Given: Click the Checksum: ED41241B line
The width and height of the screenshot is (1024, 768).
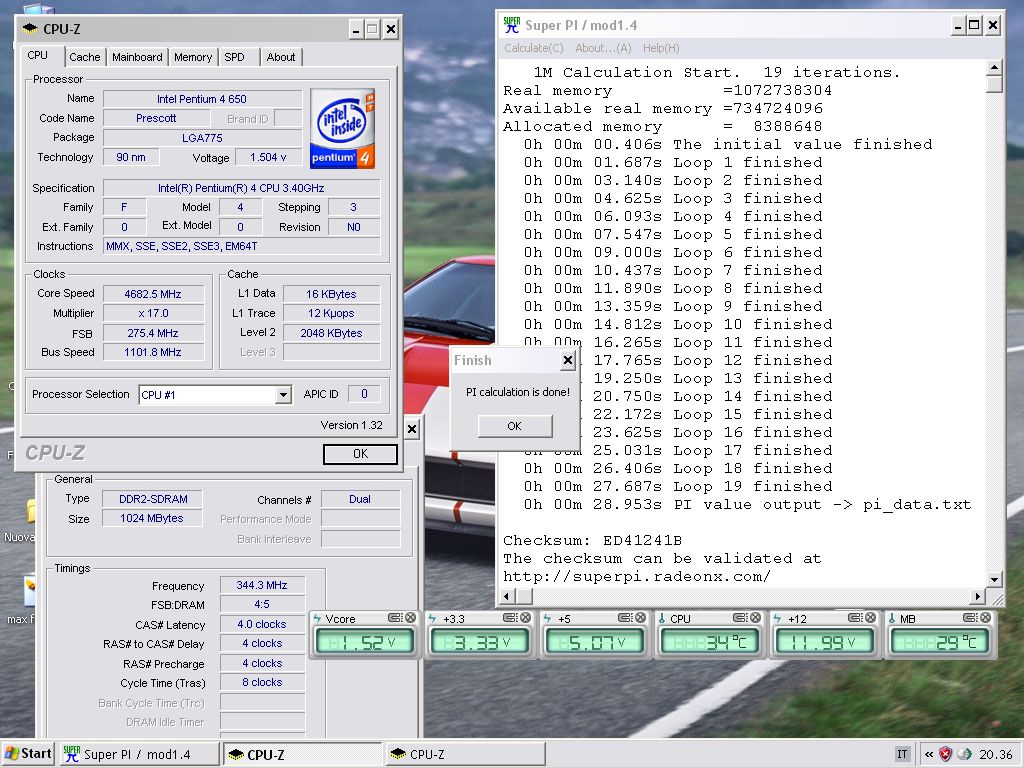Looking at the screenshot, I should (592, 541).
